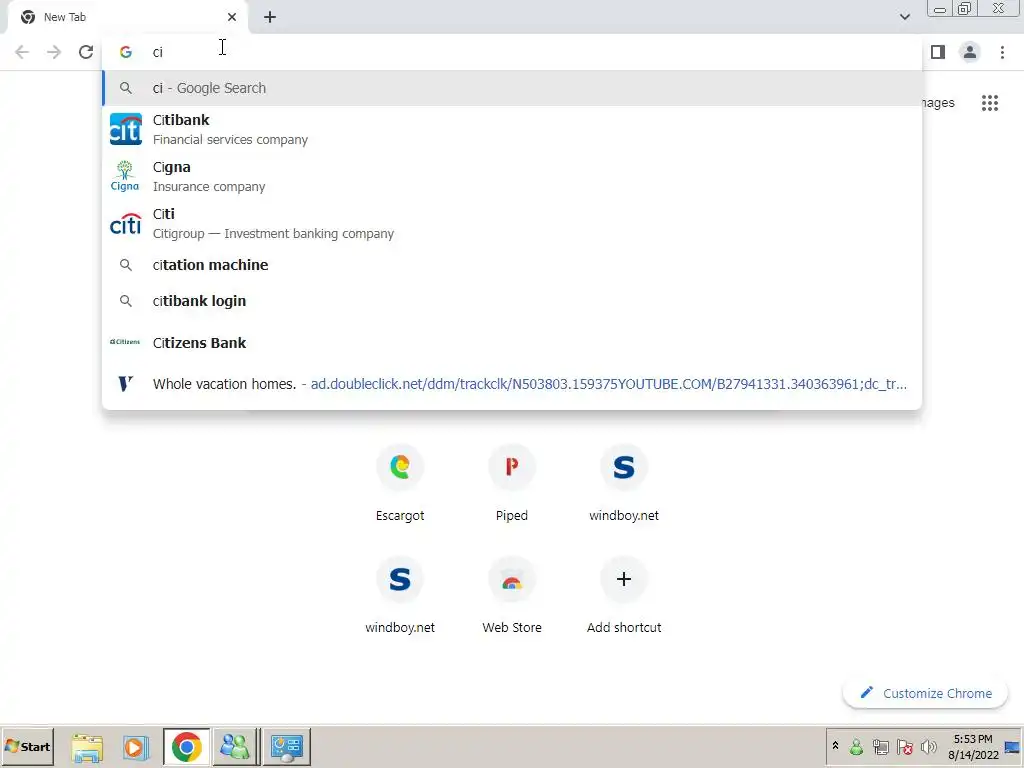Launch Windows Media Player from the taskbar
This screenshot has height=768, width=1024.
136,747
